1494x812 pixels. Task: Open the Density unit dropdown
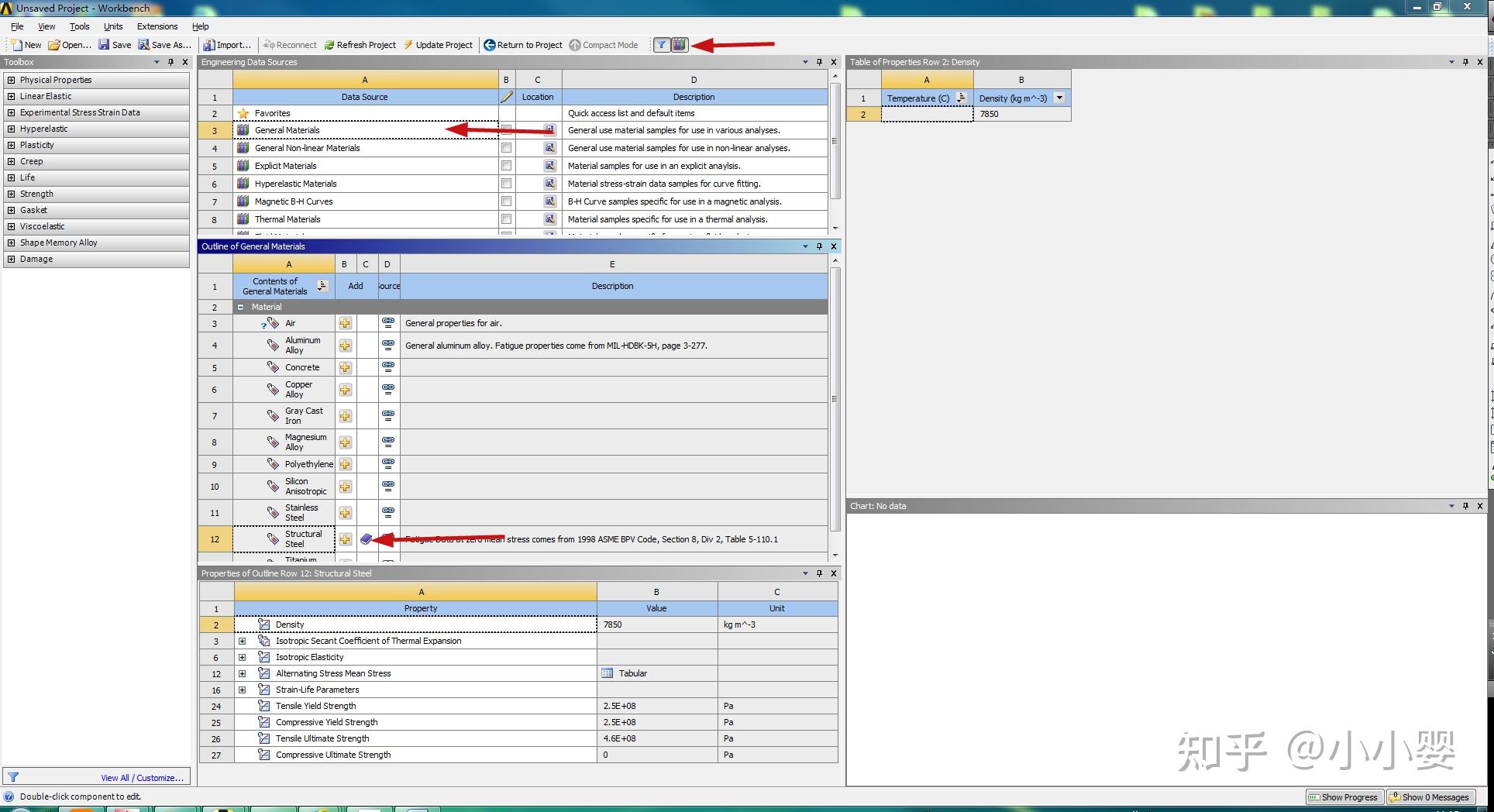1060,98
